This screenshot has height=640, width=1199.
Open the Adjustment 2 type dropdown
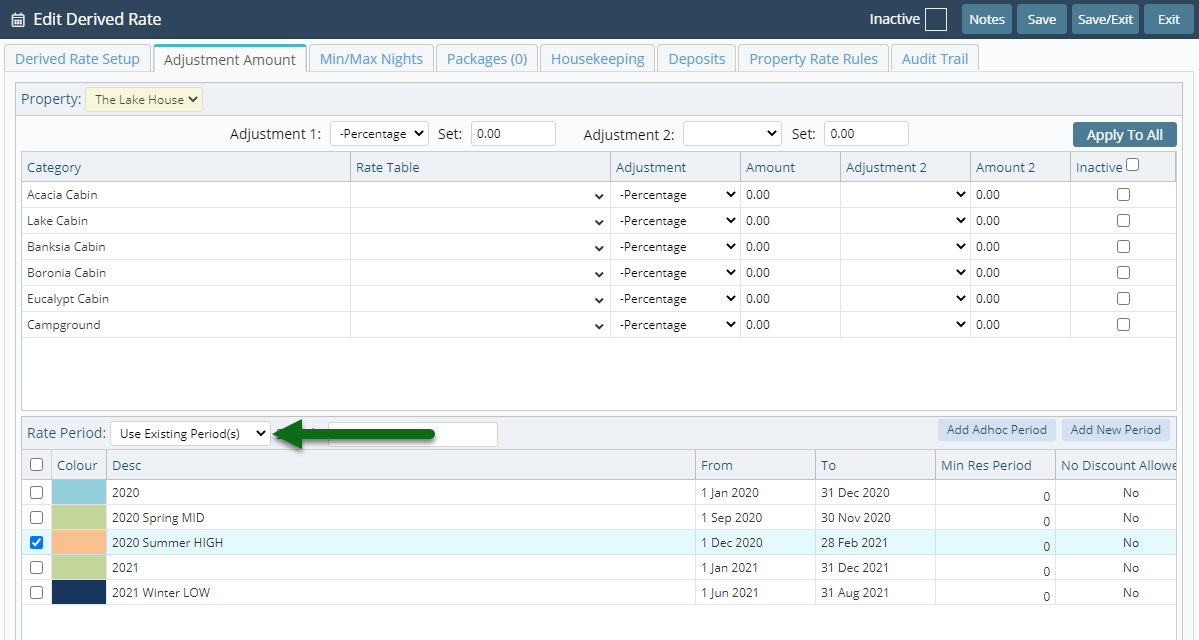point(732,134)
